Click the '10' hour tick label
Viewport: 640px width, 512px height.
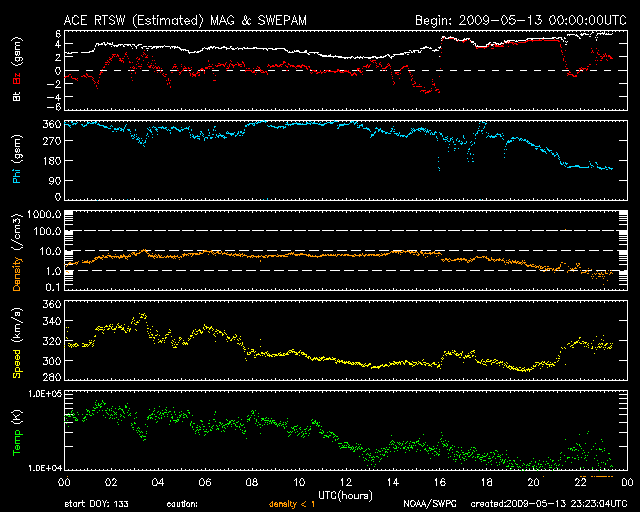299,482
